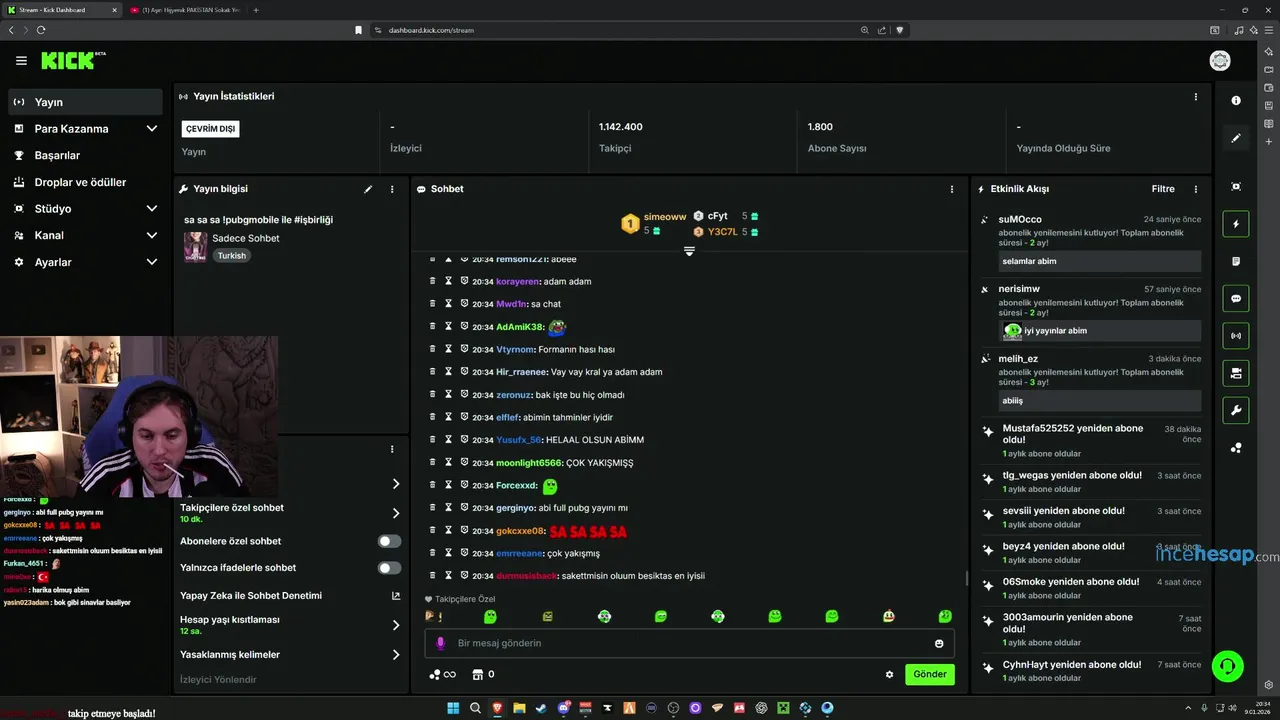Click purple microphone icon in message box
Screen dimensions: 1280x720
click(x=441, y=643)
